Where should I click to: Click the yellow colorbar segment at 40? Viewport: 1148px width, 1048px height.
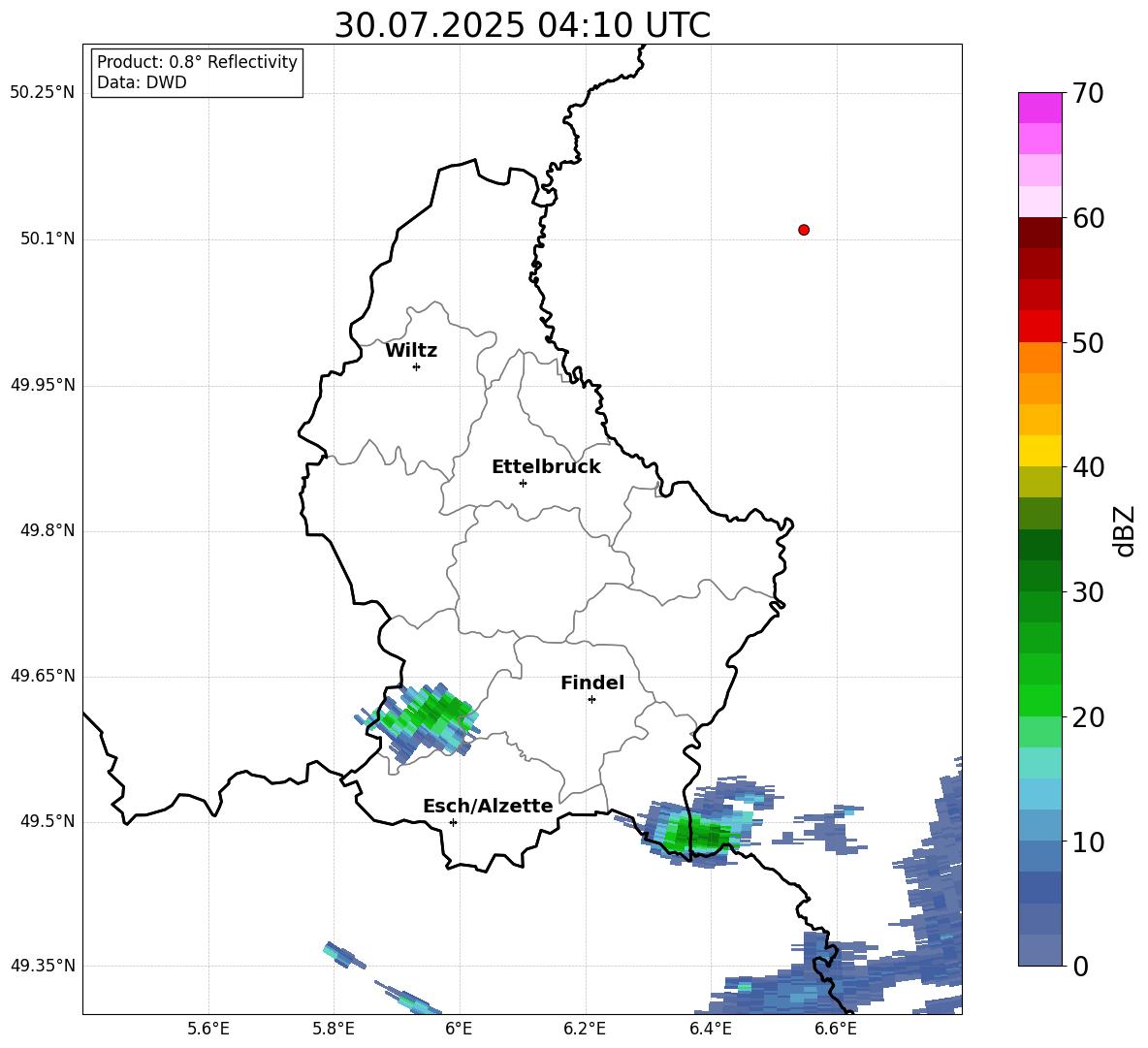[x=1039, y=451]
